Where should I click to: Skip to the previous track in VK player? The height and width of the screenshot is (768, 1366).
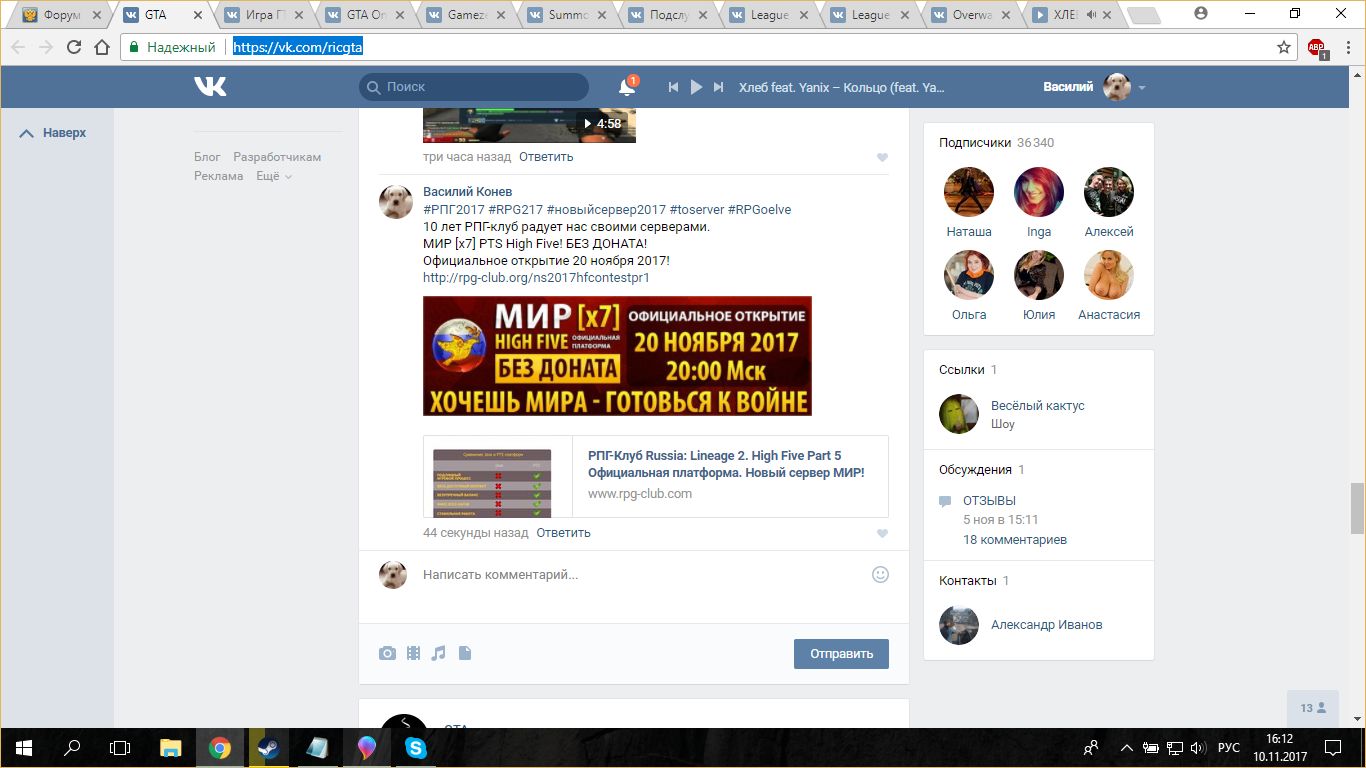(674, 87)
